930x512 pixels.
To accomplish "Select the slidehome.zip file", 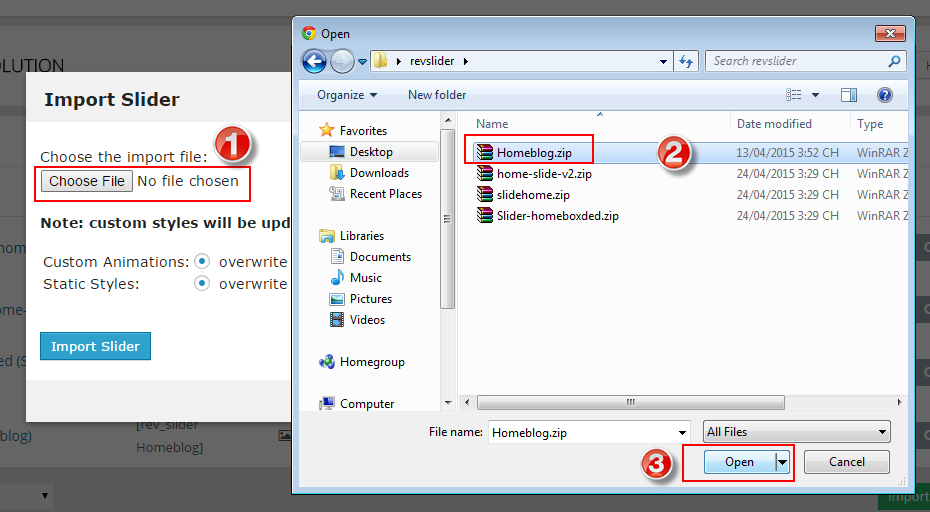I will tap(532, 194).
